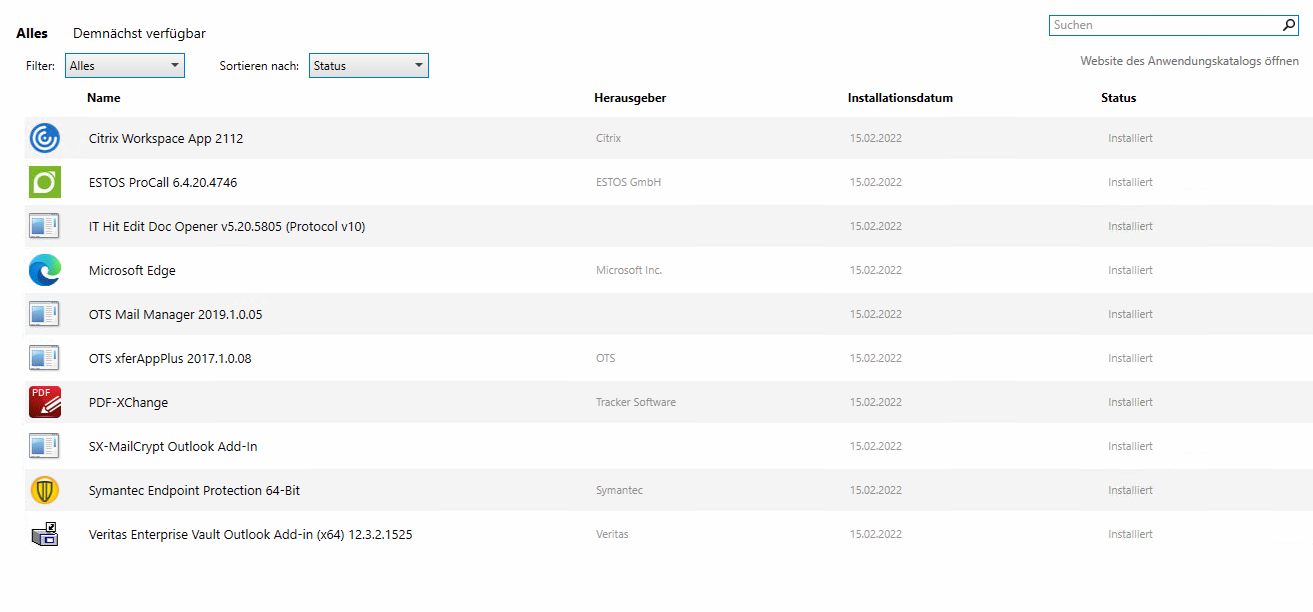Click the Veritas Enterprise Vault icon
1313x612 pixels.
[x=45, y=534]
